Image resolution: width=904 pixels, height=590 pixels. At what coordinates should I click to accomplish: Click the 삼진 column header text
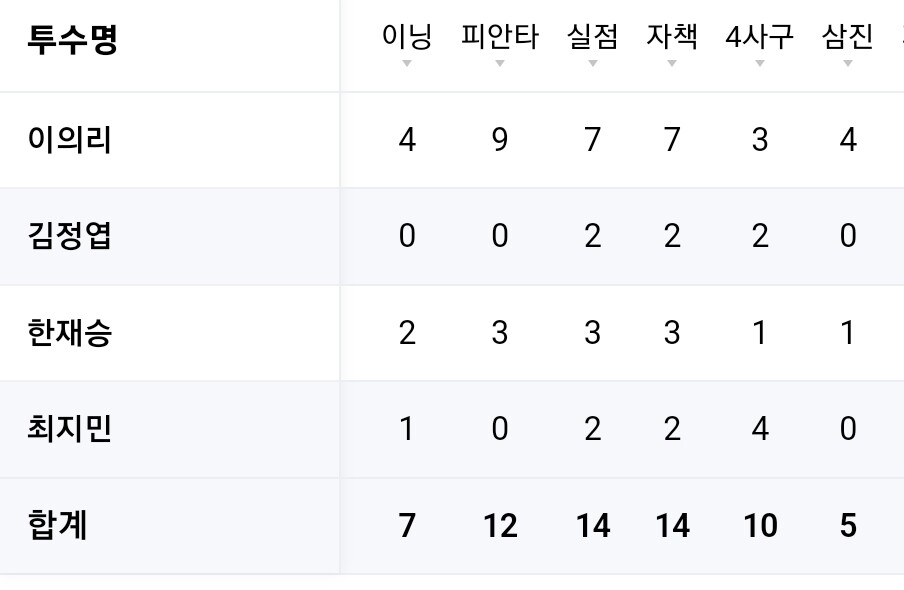(x=848, y=36)
